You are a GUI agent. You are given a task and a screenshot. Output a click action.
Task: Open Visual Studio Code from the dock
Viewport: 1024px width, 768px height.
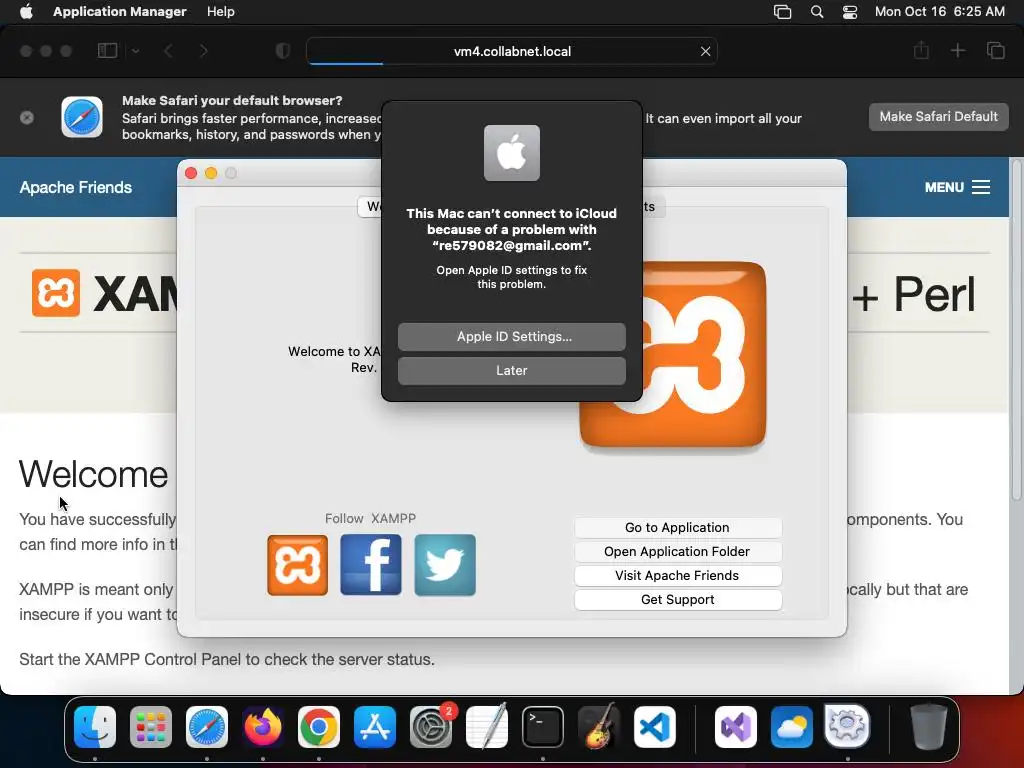pos(654,727)
